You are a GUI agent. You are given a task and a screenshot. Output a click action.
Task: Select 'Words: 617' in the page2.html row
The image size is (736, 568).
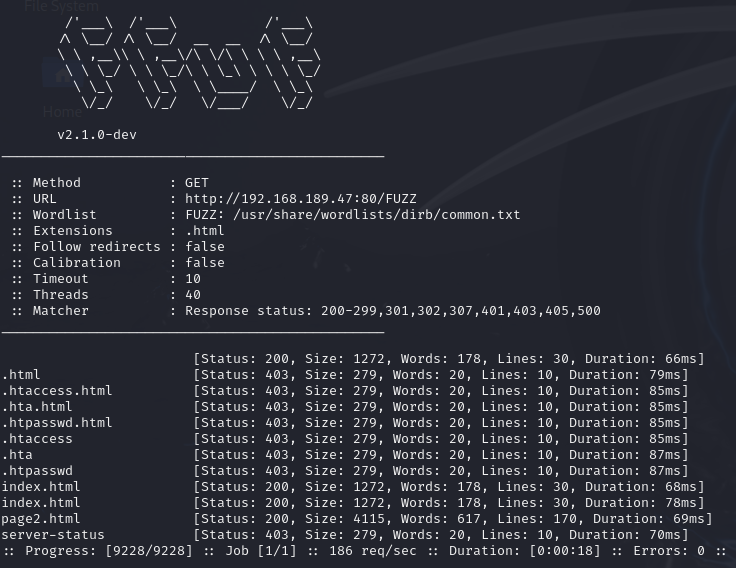click(440, 519)
